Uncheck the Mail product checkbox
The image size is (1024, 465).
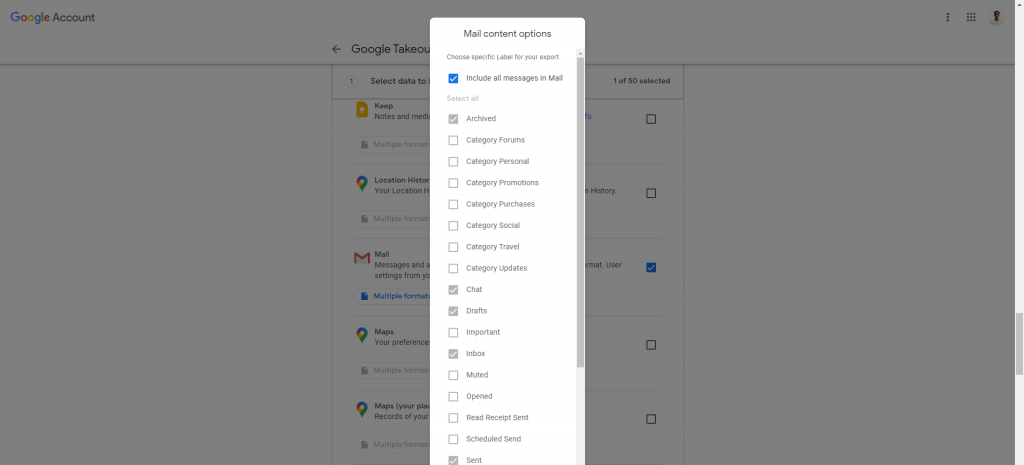651,267
